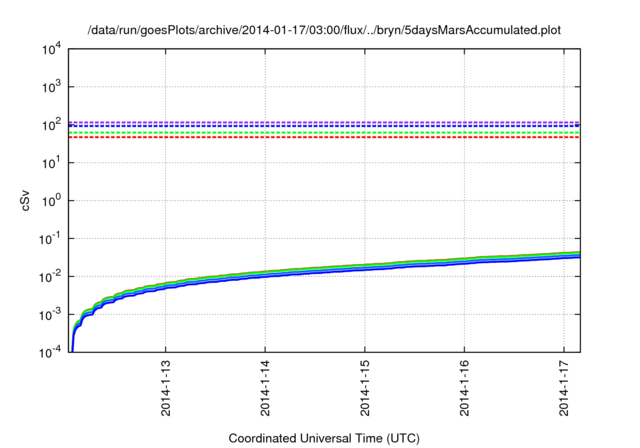Click the 10^0 y-axis tick label
Viewport: 640px width, 448px height.
pos(51,201)
